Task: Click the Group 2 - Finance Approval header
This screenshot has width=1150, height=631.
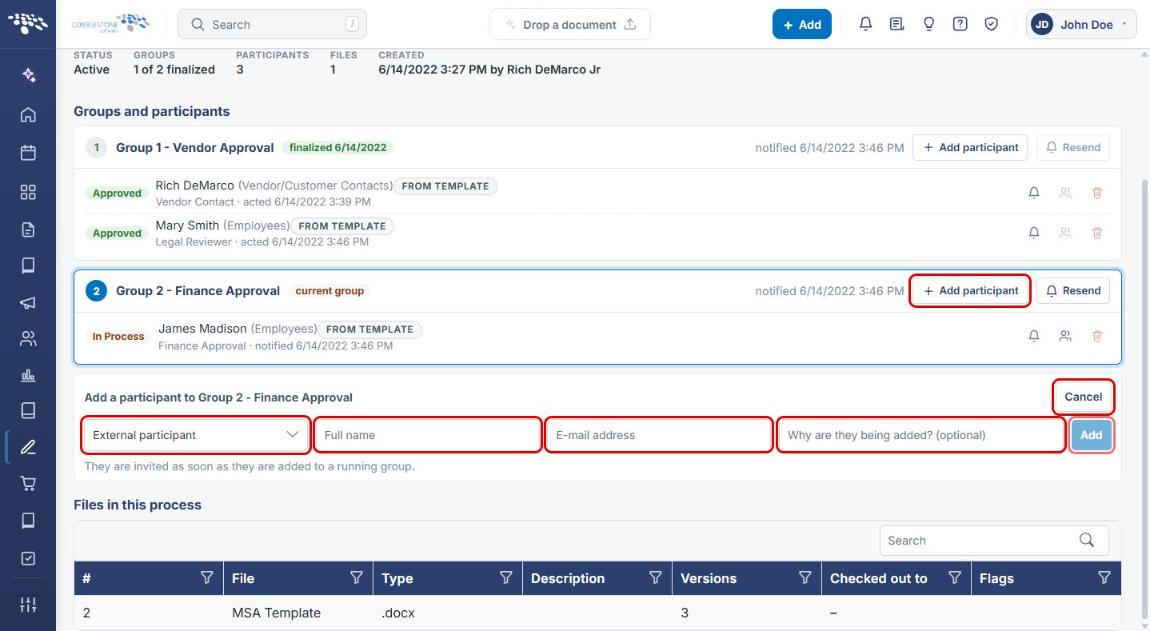Action: tap(198, 291)
